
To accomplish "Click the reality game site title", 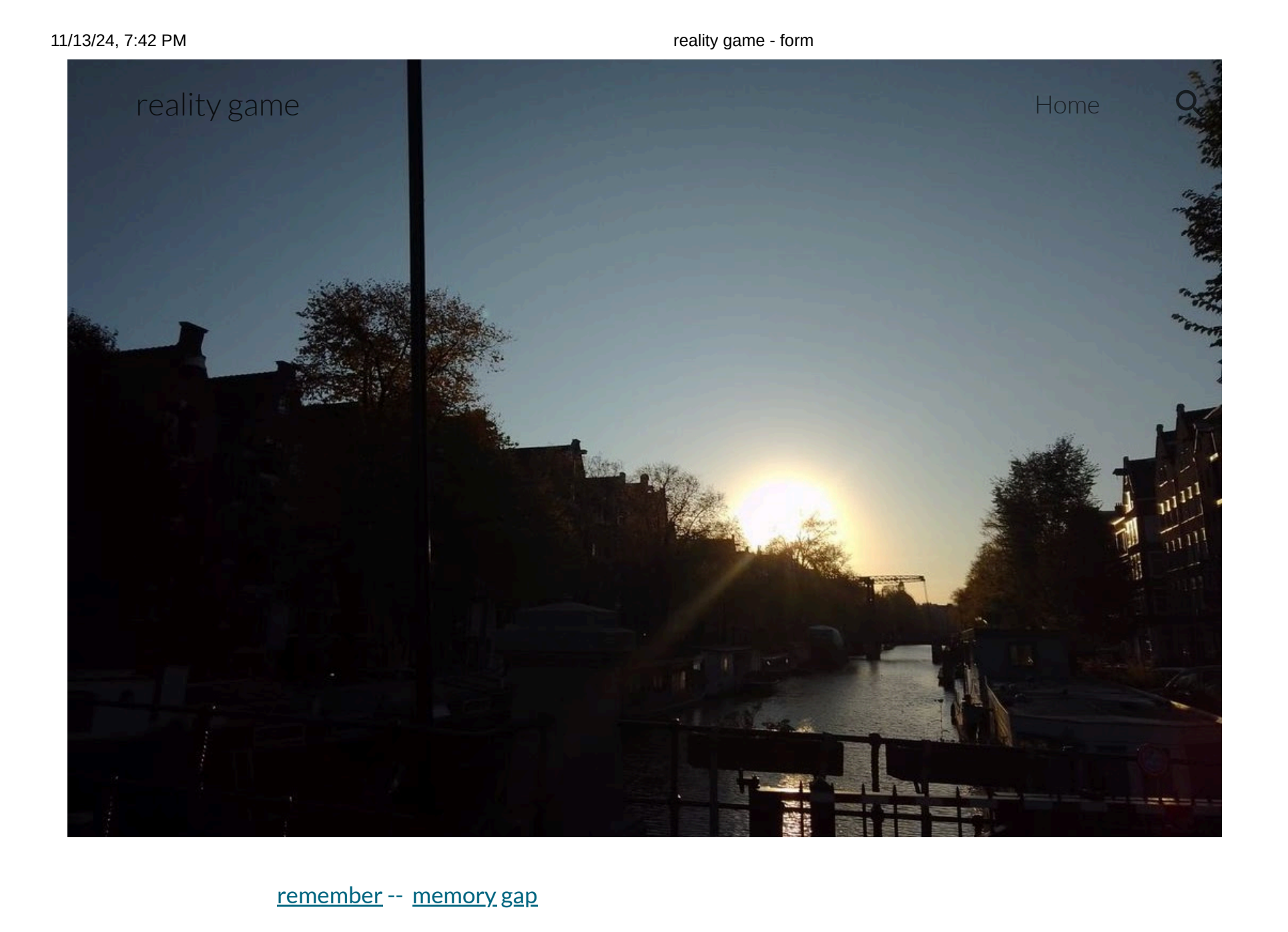I will point(218,105).
